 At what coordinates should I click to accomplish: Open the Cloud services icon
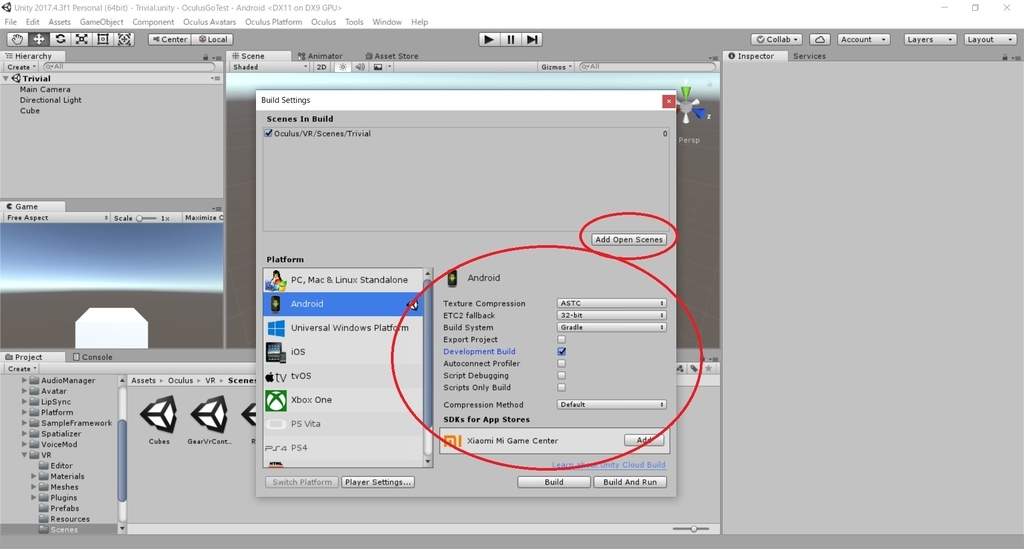coord(820,39)
